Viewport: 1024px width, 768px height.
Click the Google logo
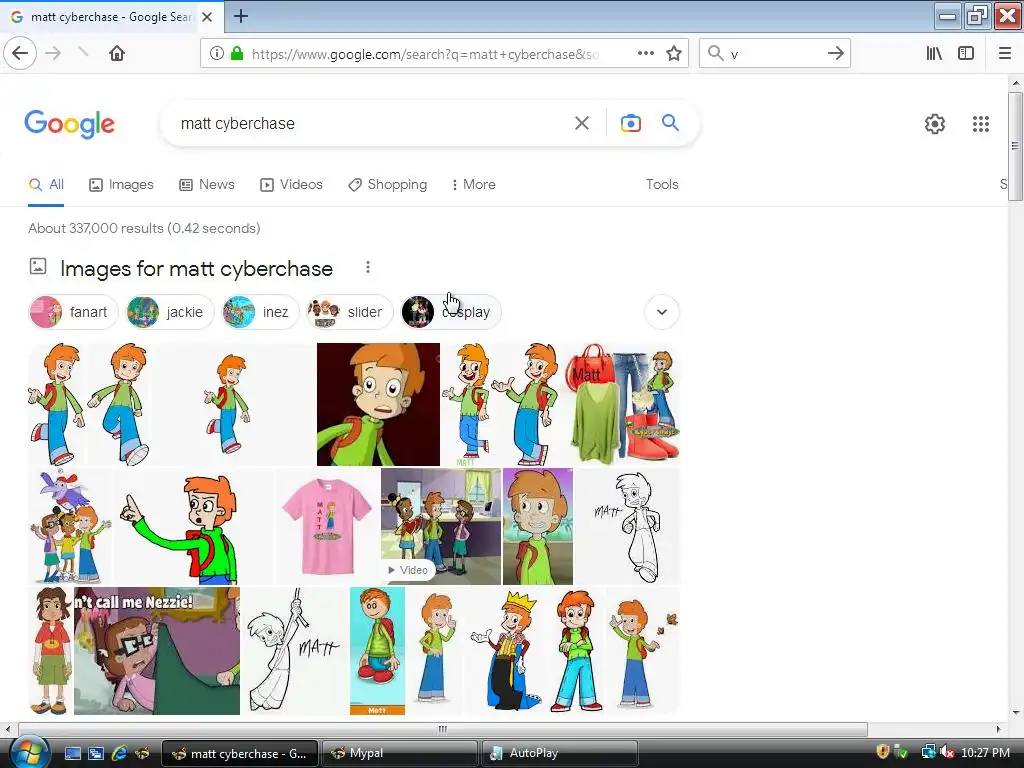coord(70,124)
